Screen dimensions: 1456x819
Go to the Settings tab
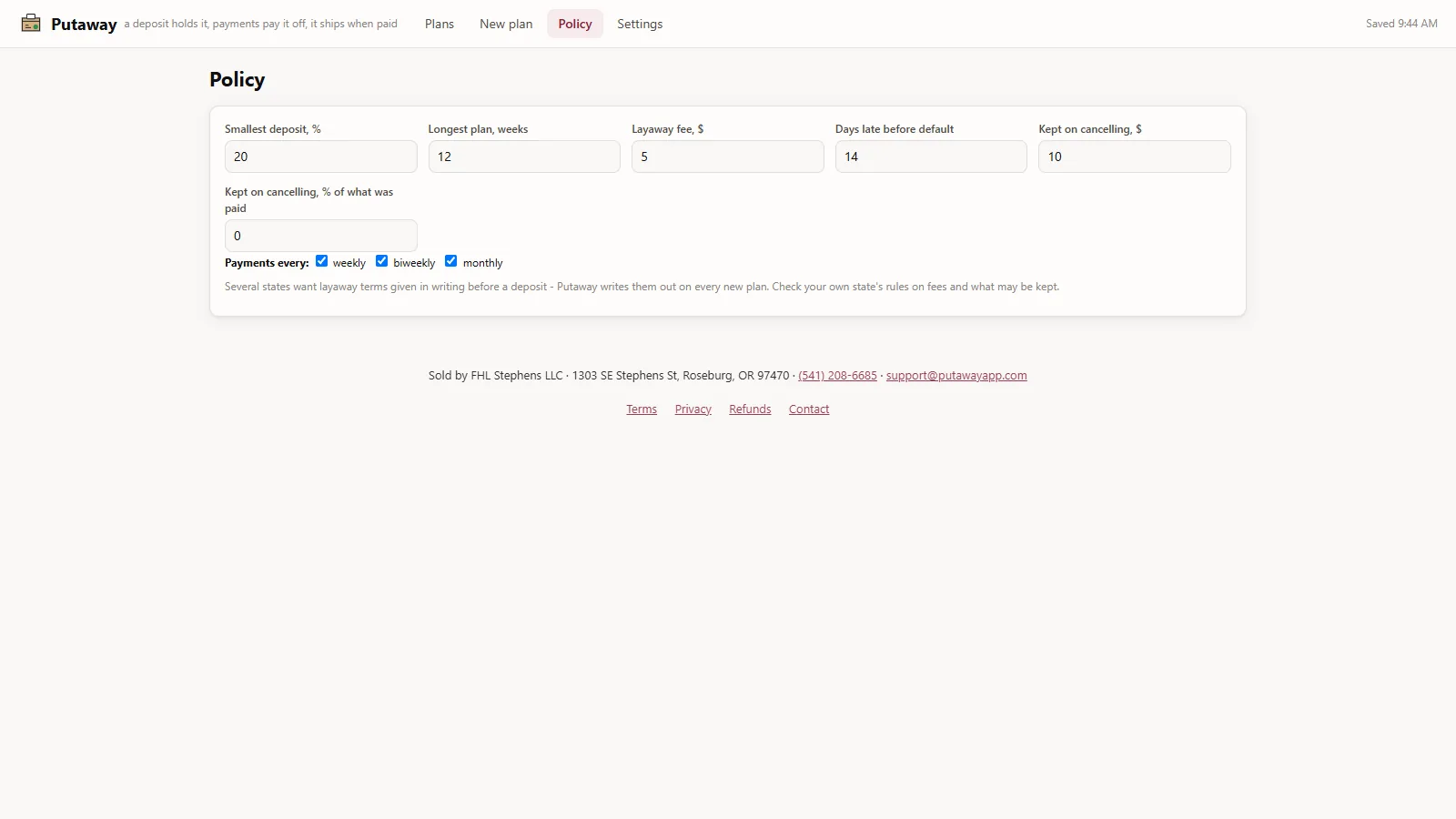point(640,24)
